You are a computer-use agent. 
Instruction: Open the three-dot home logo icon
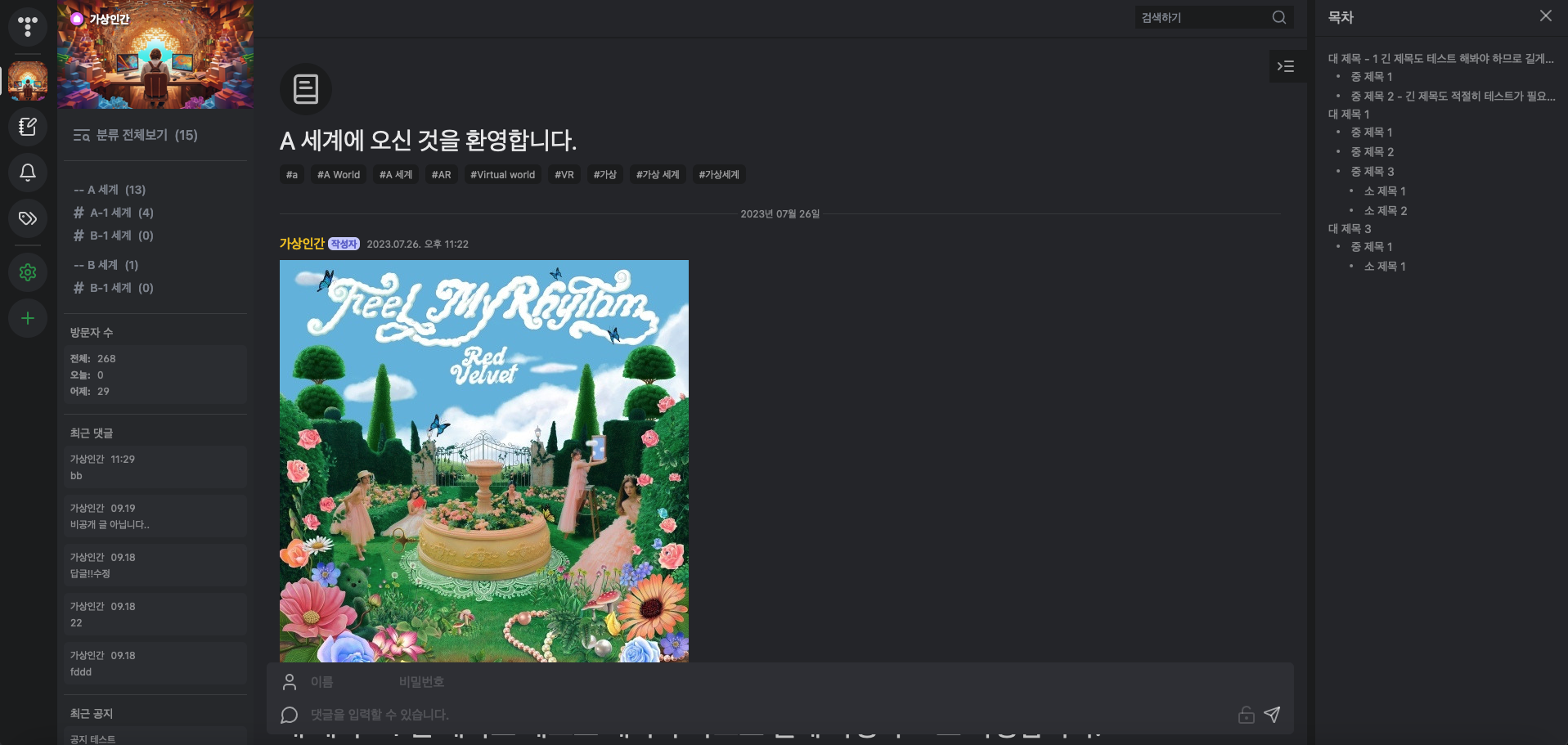click(x=28, y=27)
